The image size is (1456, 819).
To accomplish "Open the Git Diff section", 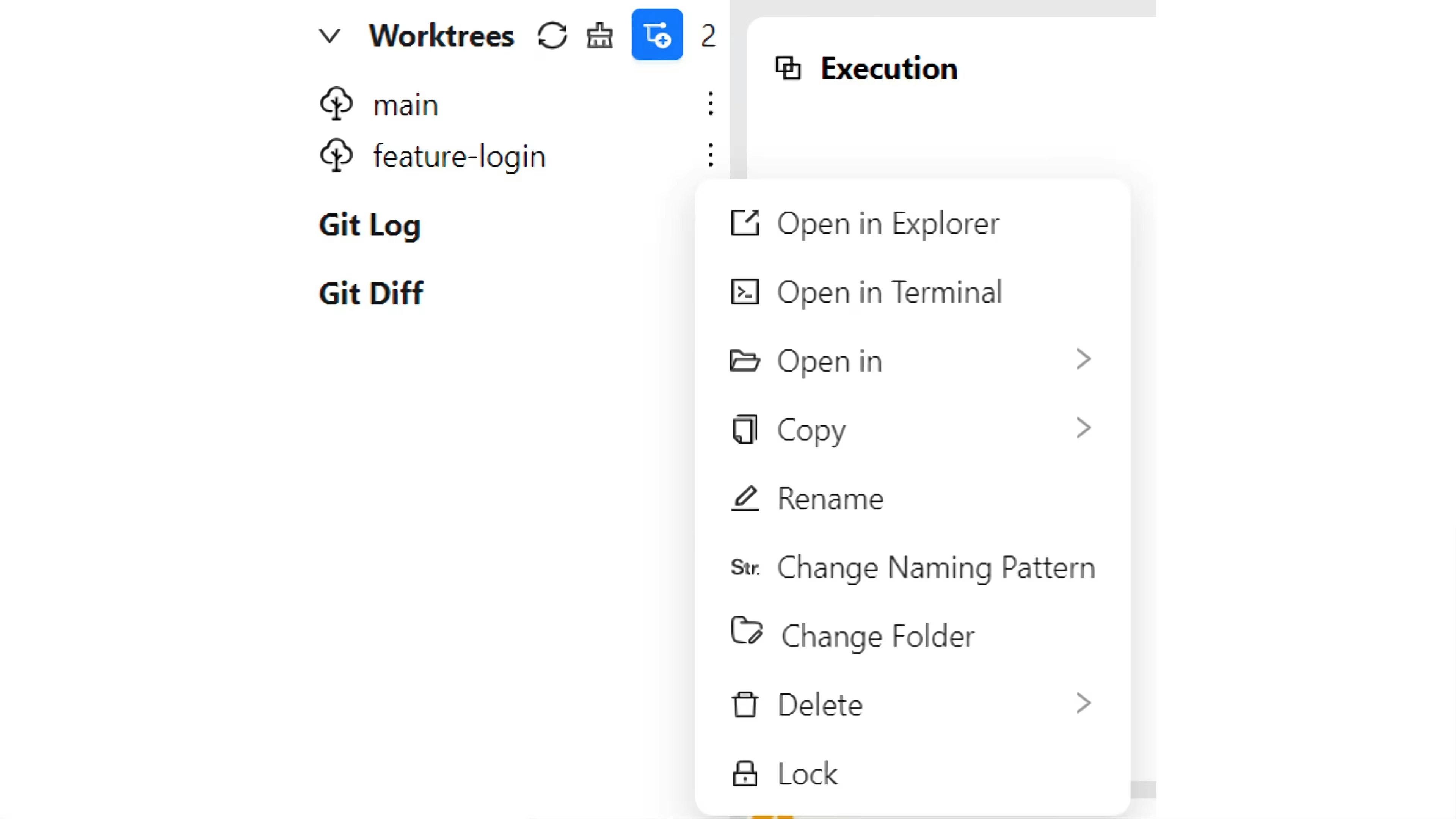I will click(x=371, y=293).
